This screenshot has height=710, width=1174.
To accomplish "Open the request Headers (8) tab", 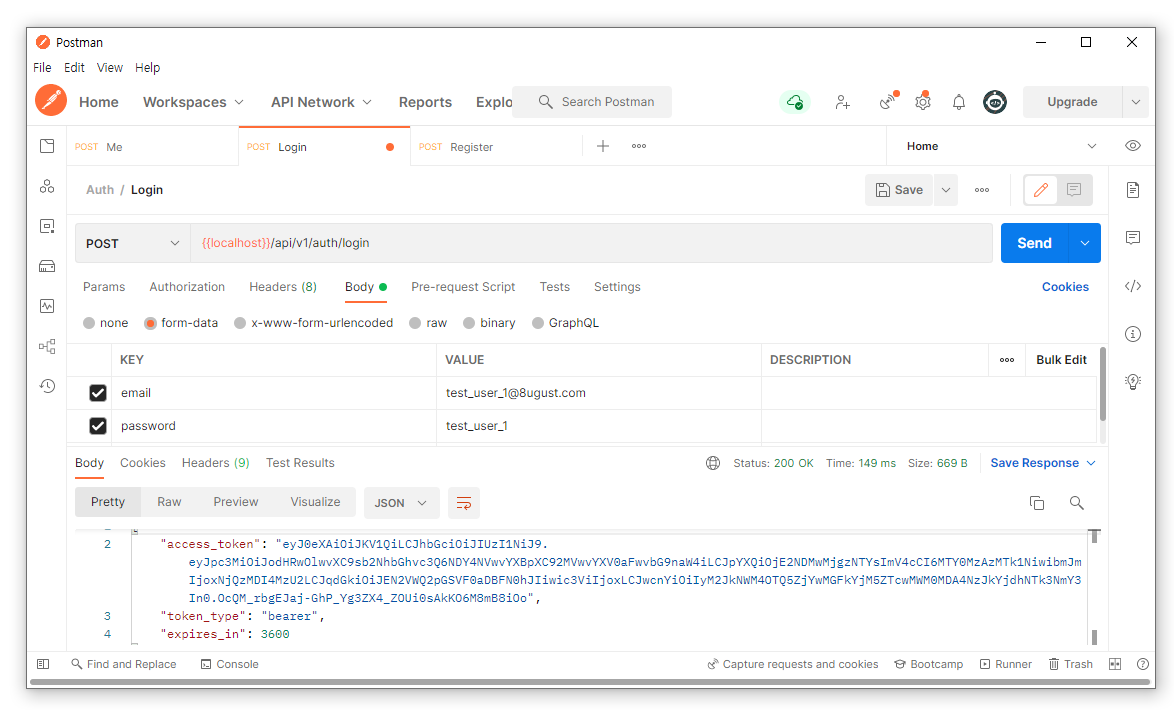I will point(283,287).
